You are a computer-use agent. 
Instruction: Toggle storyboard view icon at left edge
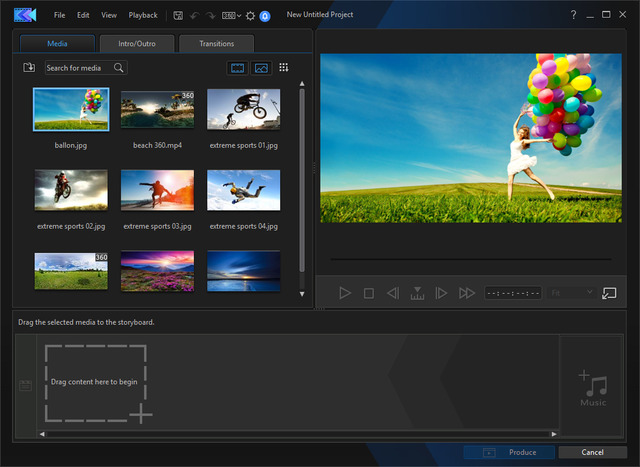(25, 385)
